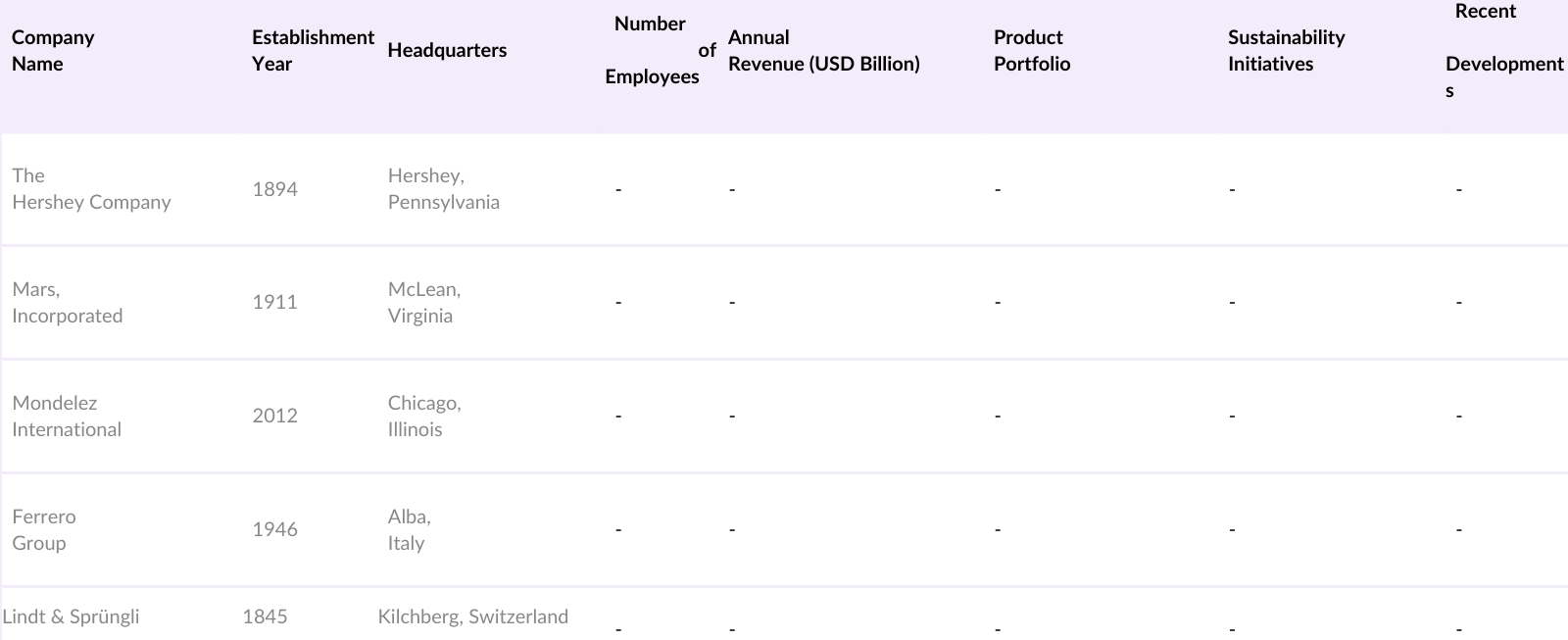Click the Kilchberg, Switzerland headquarters cell
Image resolution: width=1568 pixels, height=640 pixels.
[x=472, y=617]
